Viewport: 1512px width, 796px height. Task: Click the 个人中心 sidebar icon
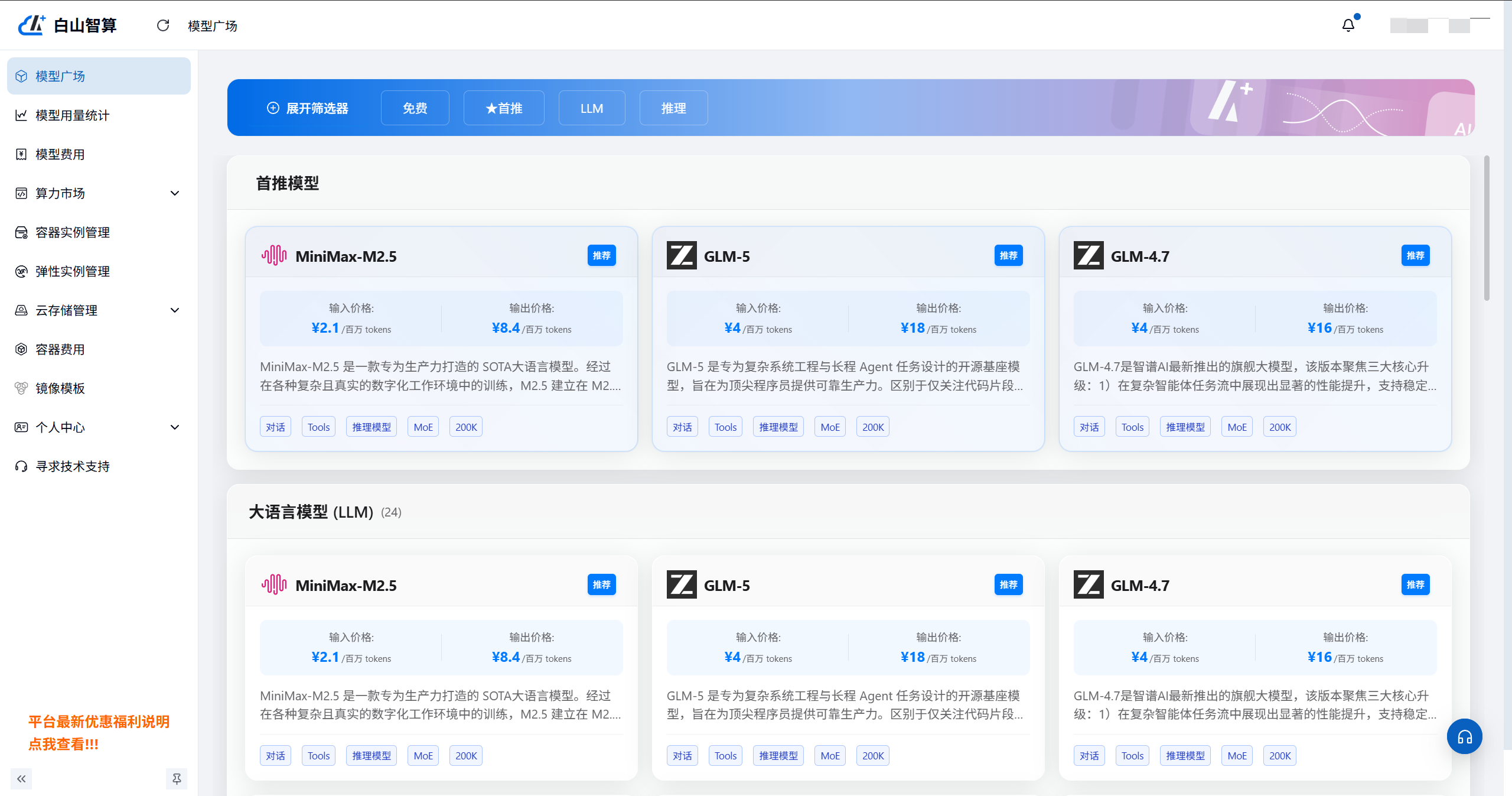(x=21, y=427)
